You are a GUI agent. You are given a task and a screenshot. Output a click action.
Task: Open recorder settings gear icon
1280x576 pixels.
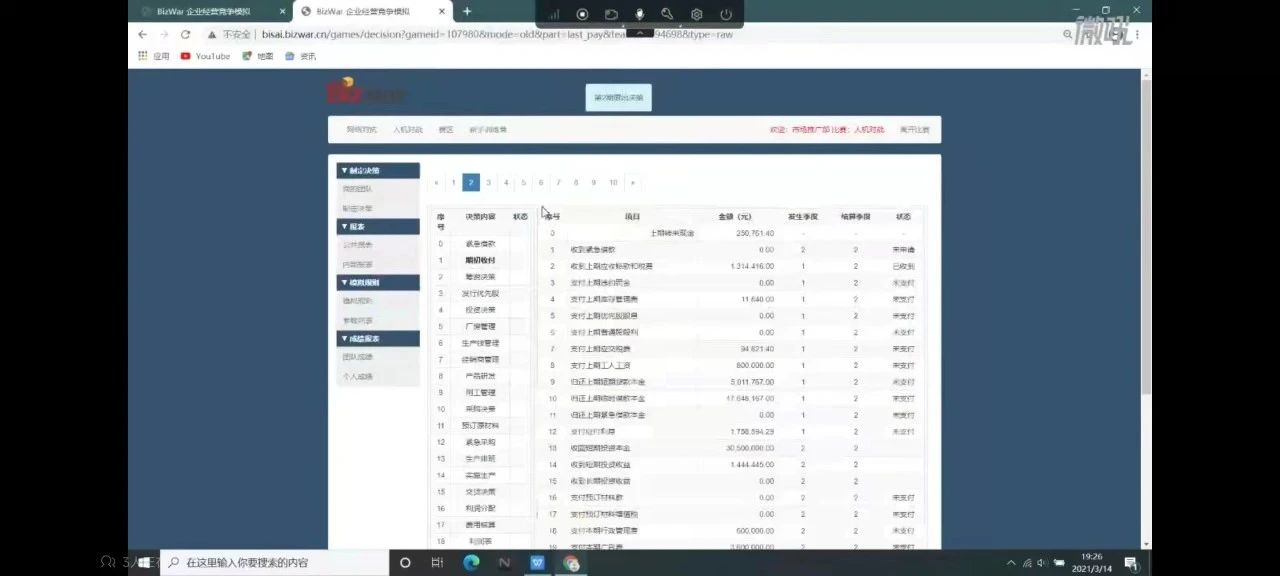[697, 15]
